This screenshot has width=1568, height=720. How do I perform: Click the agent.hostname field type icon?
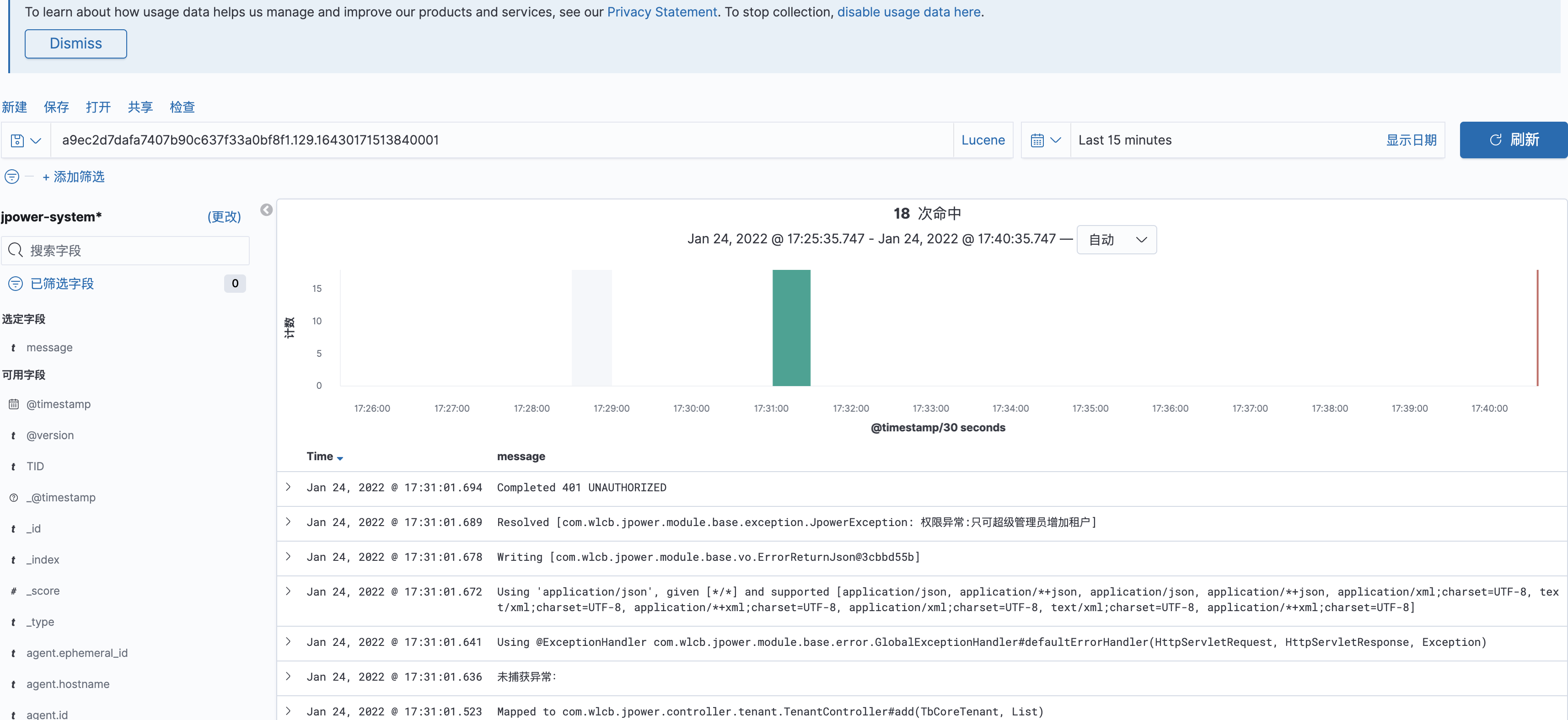tap(13, 684)
